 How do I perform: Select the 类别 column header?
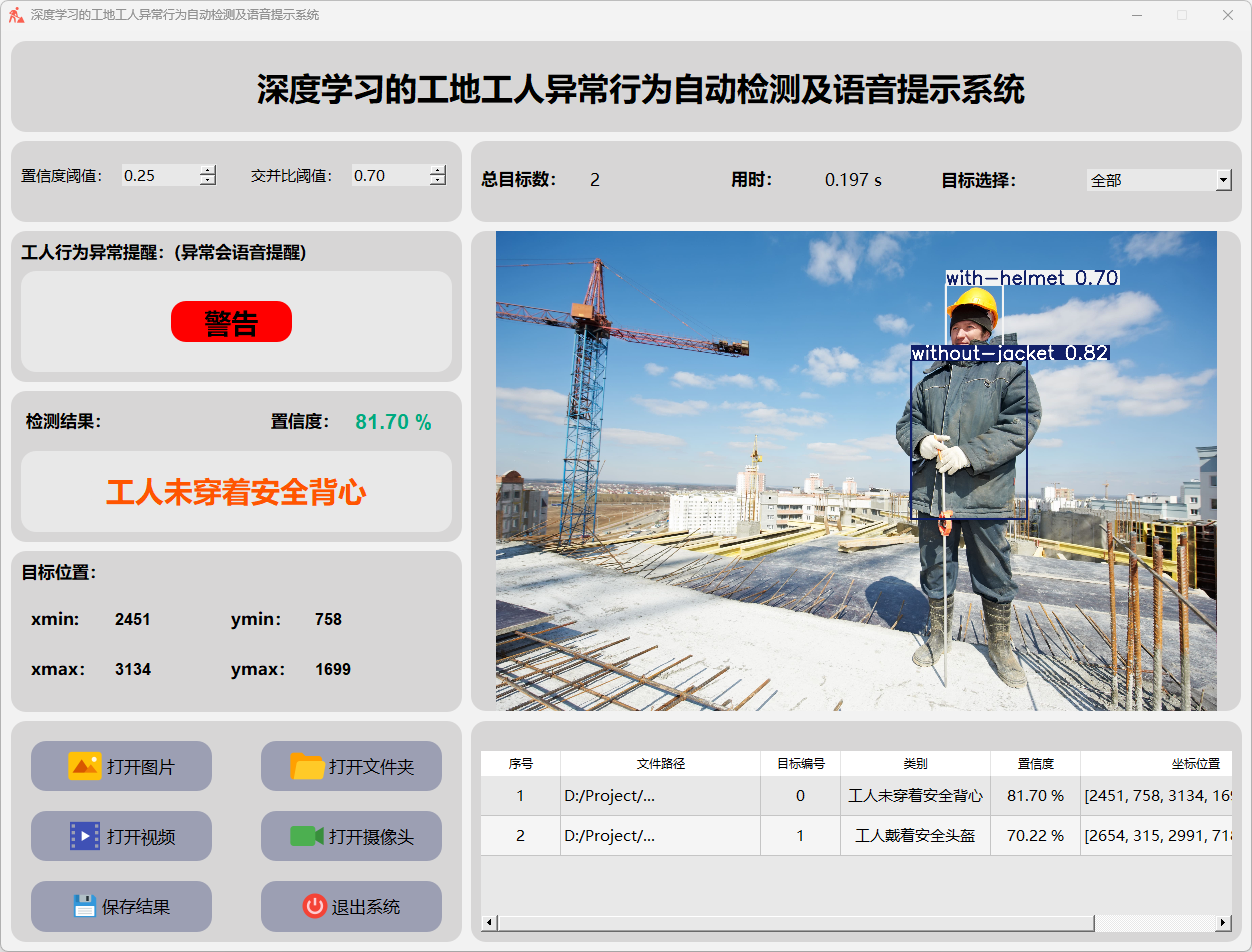pyautogui.click(x=915, y=763)
